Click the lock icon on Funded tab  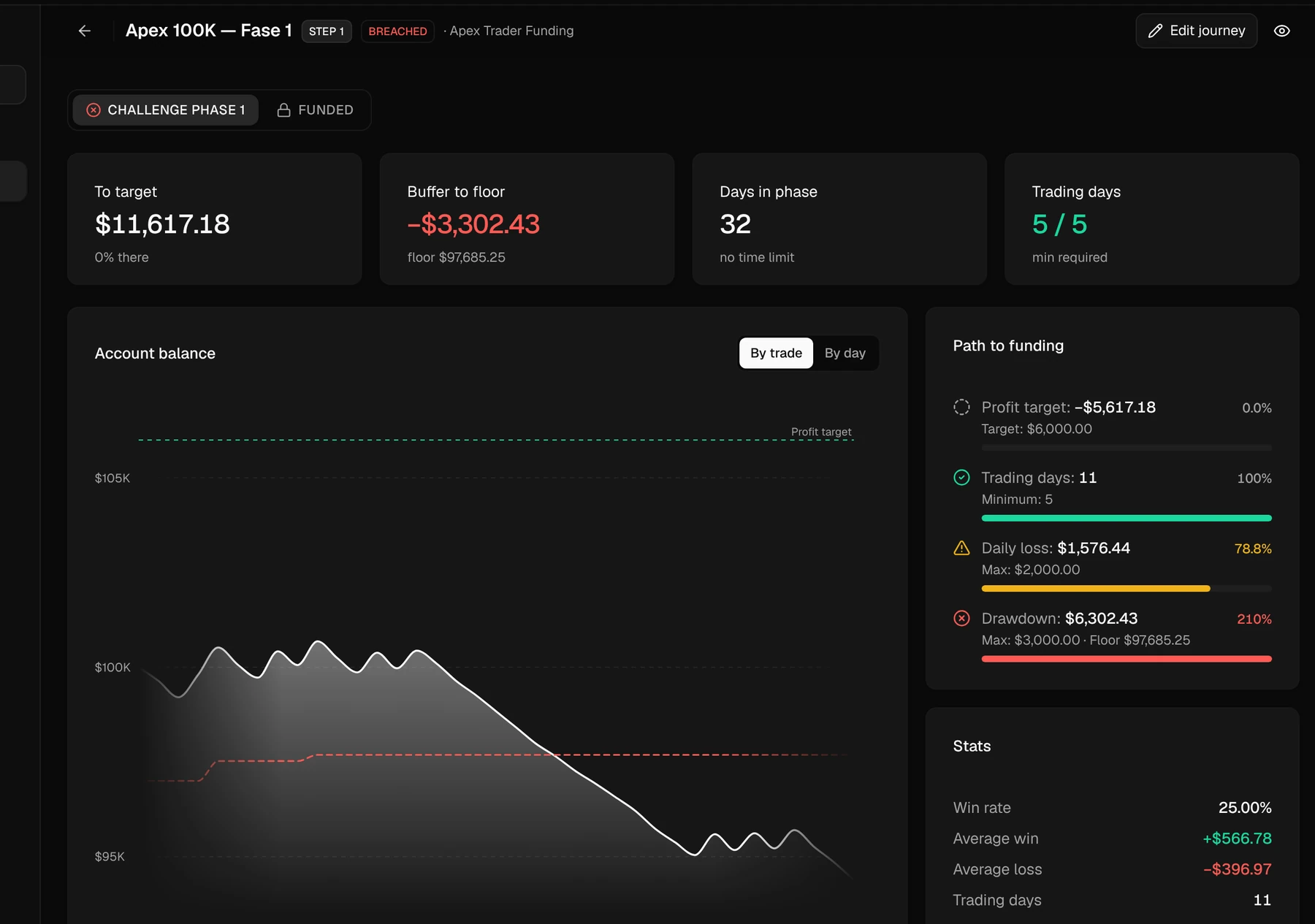tap(283, 110)
